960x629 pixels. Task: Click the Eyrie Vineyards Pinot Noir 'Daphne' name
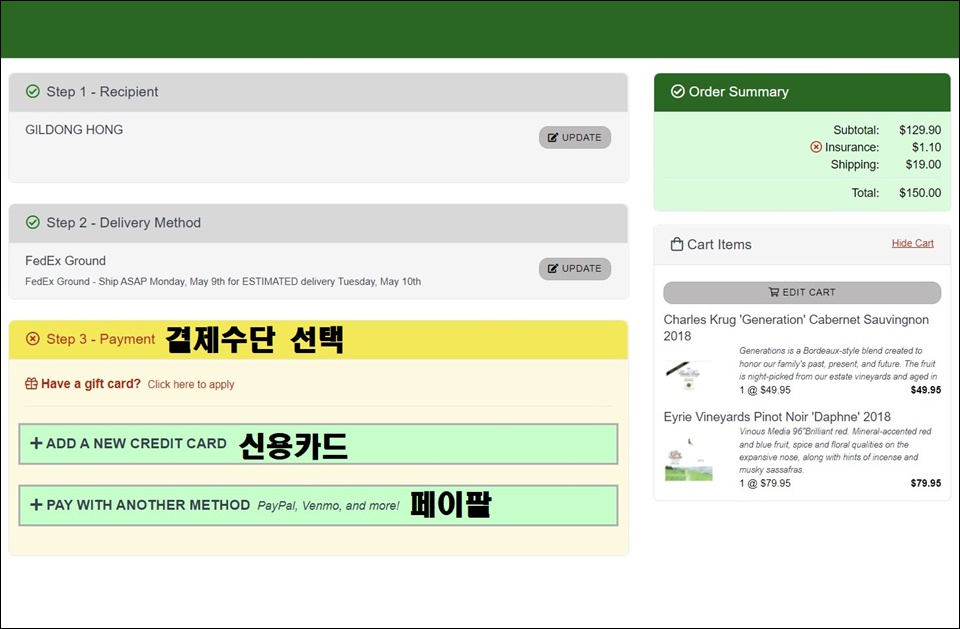777,417
